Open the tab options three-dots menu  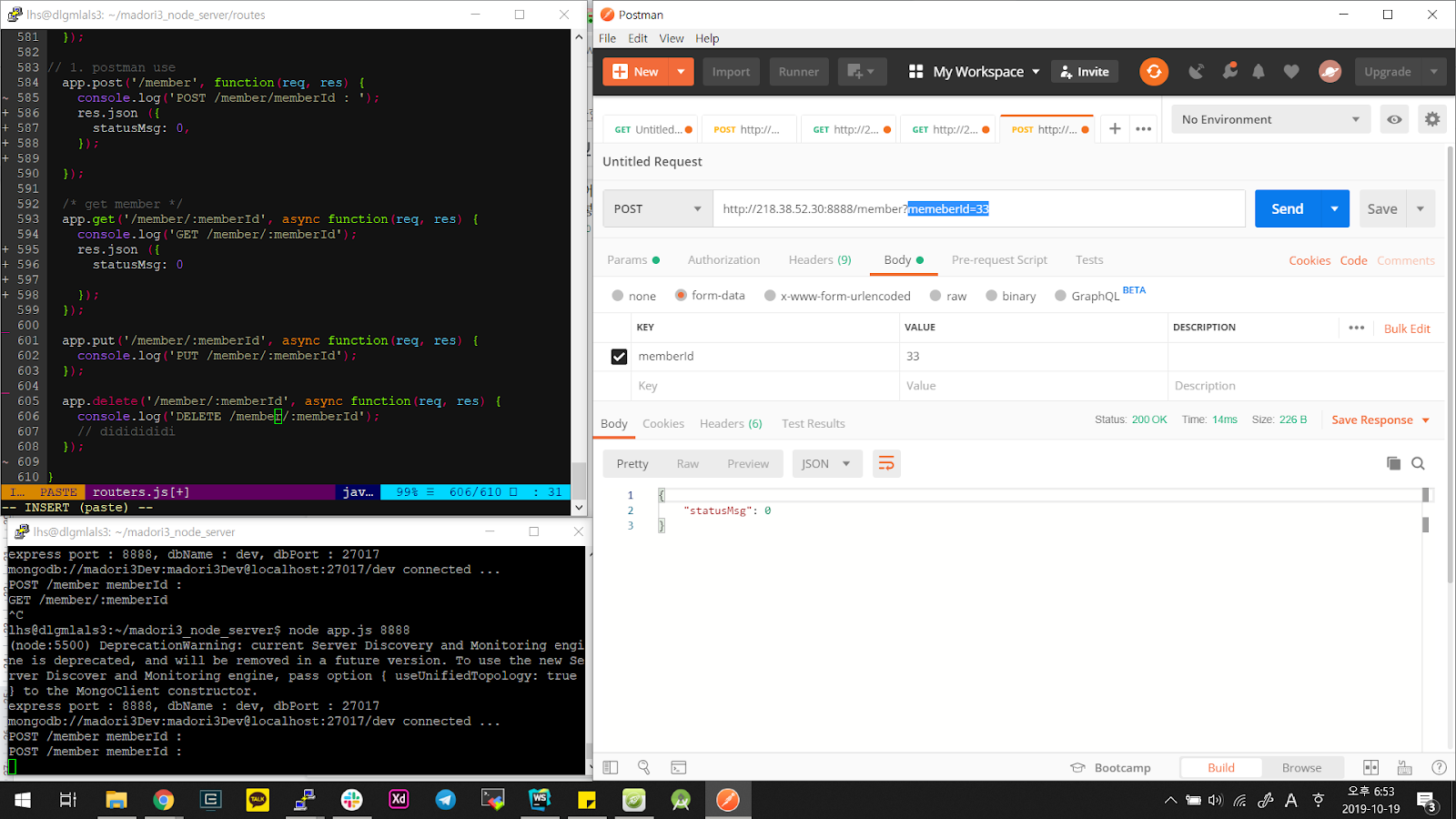[x=1144, y=128]
